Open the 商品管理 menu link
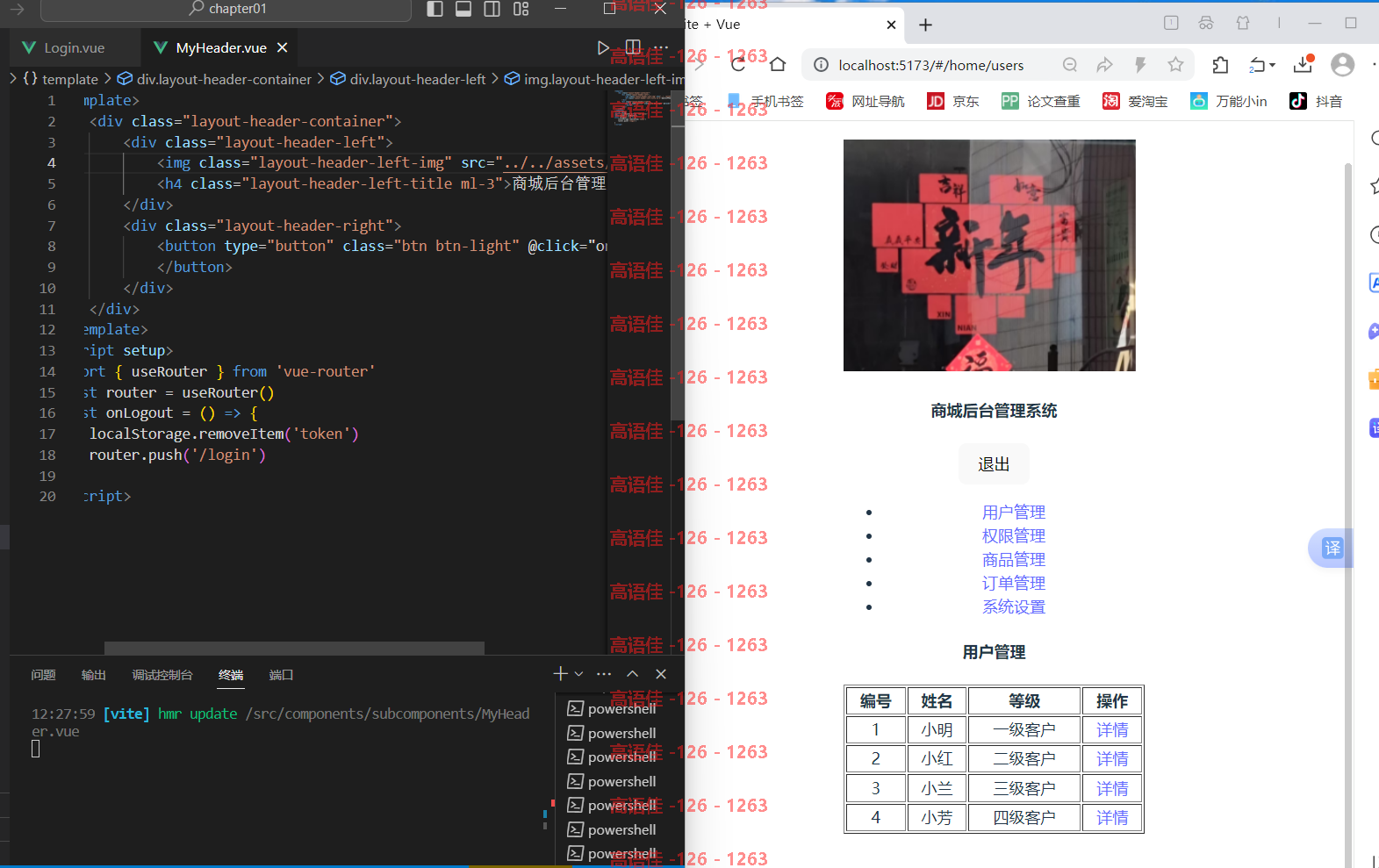 pyautogui.click(x=1014, y=559)
